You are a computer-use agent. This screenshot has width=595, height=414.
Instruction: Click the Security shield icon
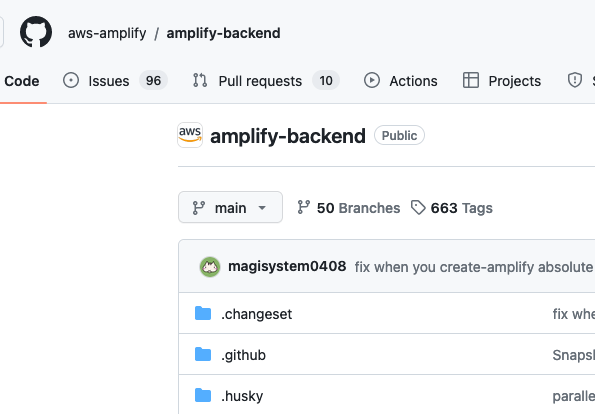tap(575, 80)
